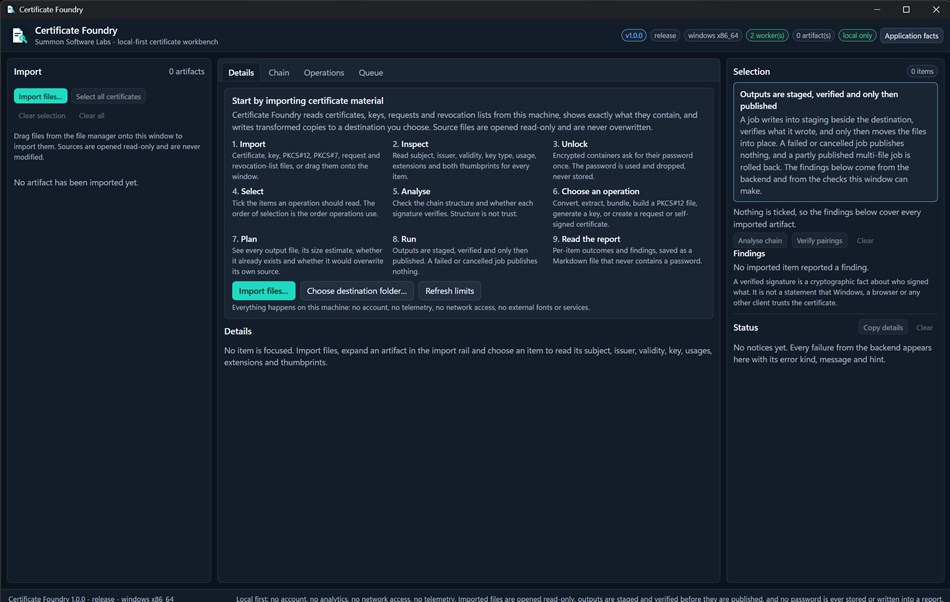Click Clear selection in Import panel

pos(42,116)
